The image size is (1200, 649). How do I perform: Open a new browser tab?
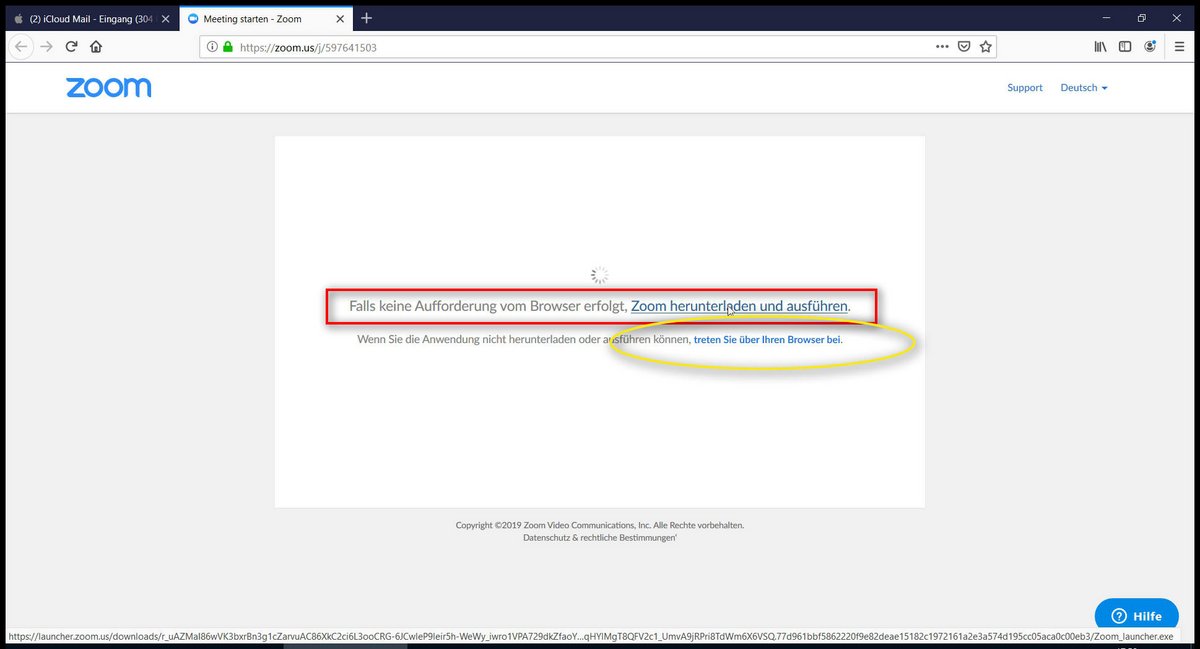366,18
